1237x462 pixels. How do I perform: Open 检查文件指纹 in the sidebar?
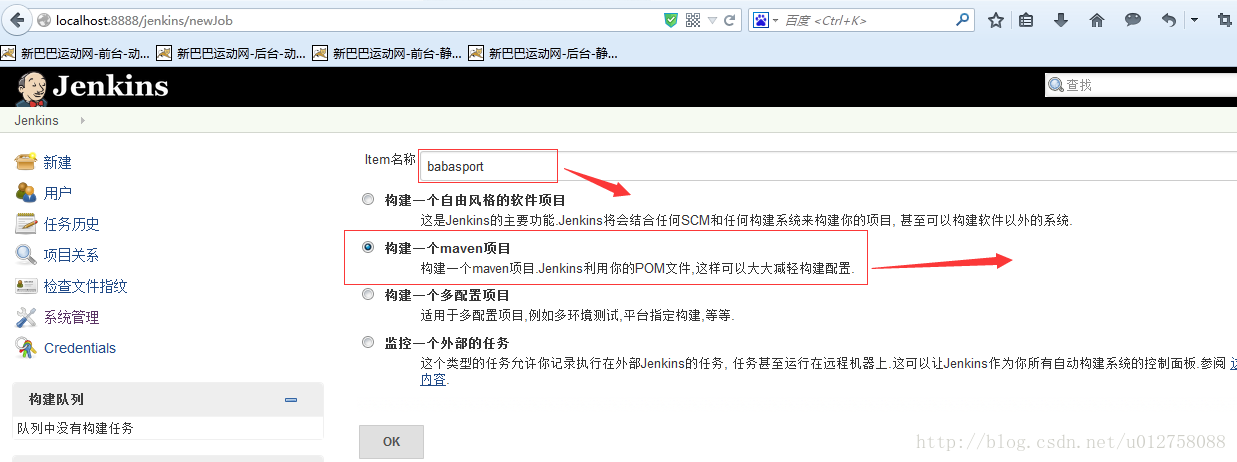[85, 286]
